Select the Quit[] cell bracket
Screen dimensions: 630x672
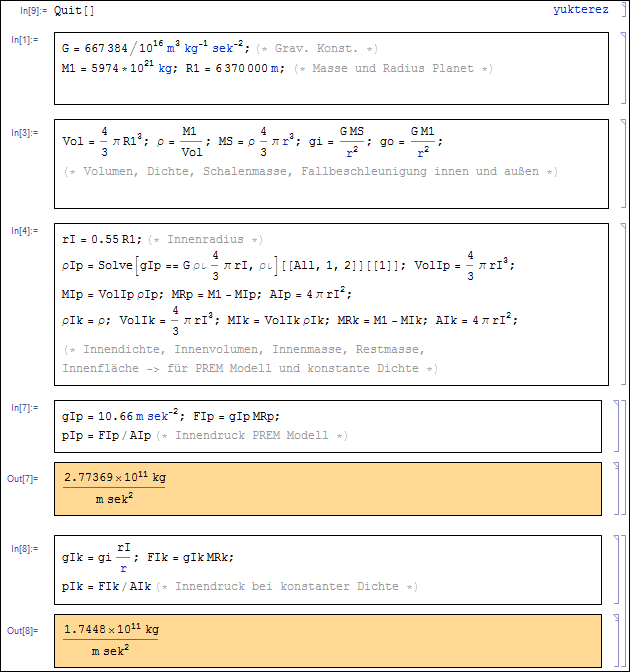click(x=619, y=10)
